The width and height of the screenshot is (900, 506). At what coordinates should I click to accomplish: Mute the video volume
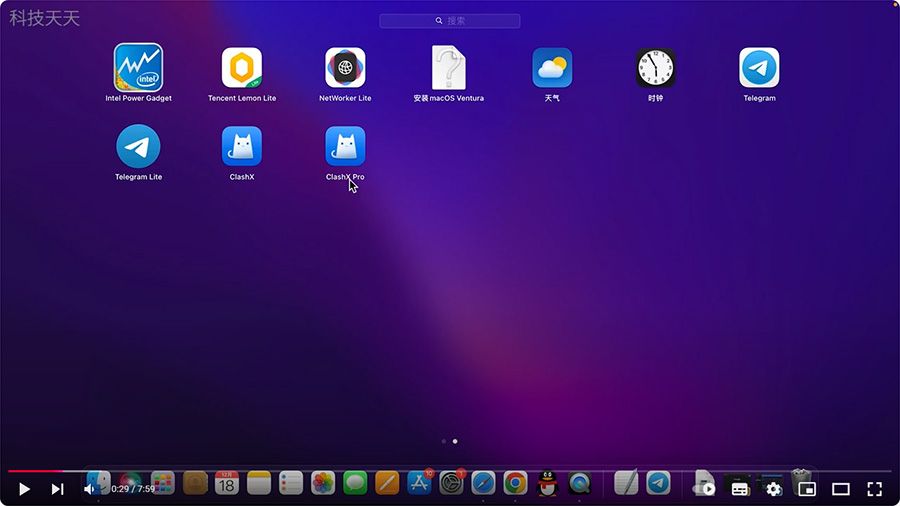coord(90,489)
